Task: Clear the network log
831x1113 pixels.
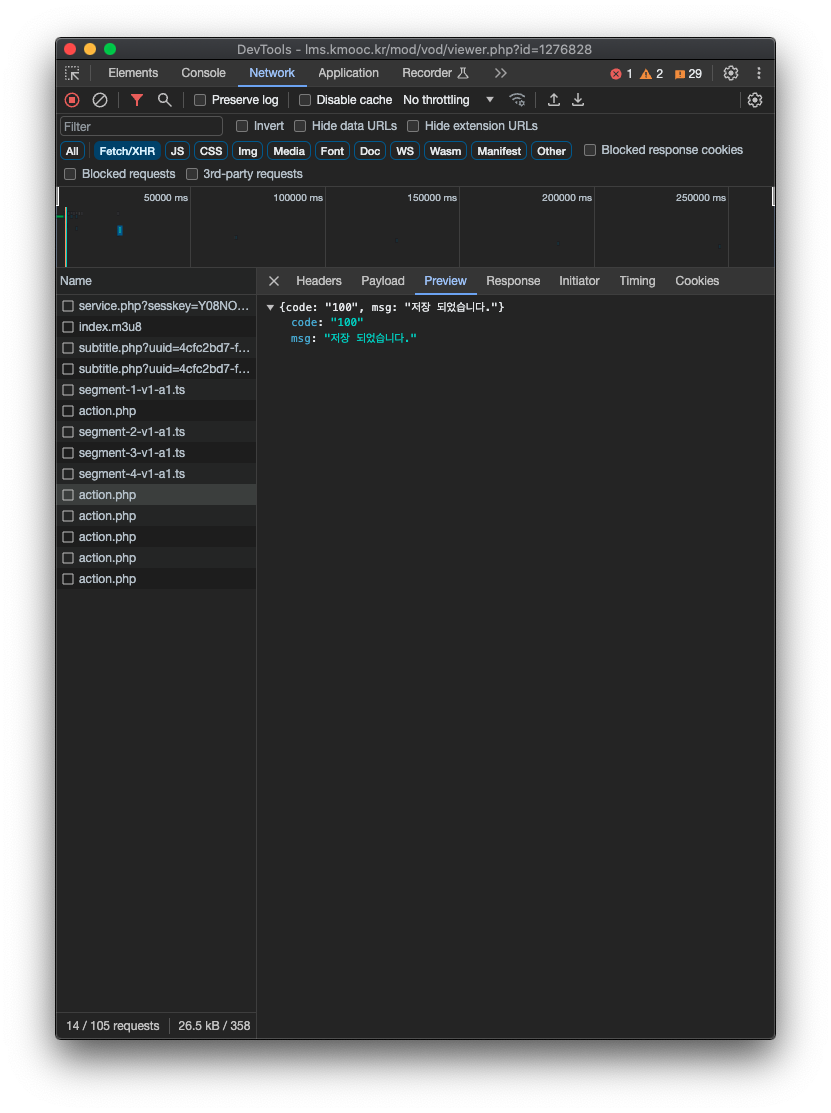Action: [100, 100]
